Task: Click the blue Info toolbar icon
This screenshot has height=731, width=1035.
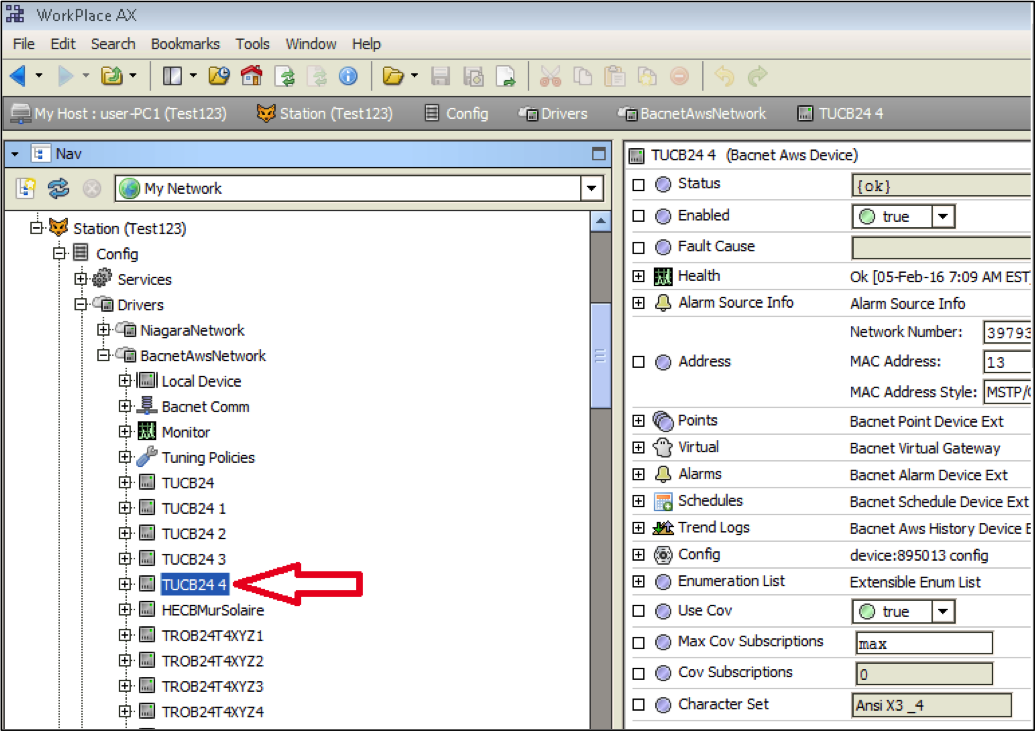Action: [348, 77]
